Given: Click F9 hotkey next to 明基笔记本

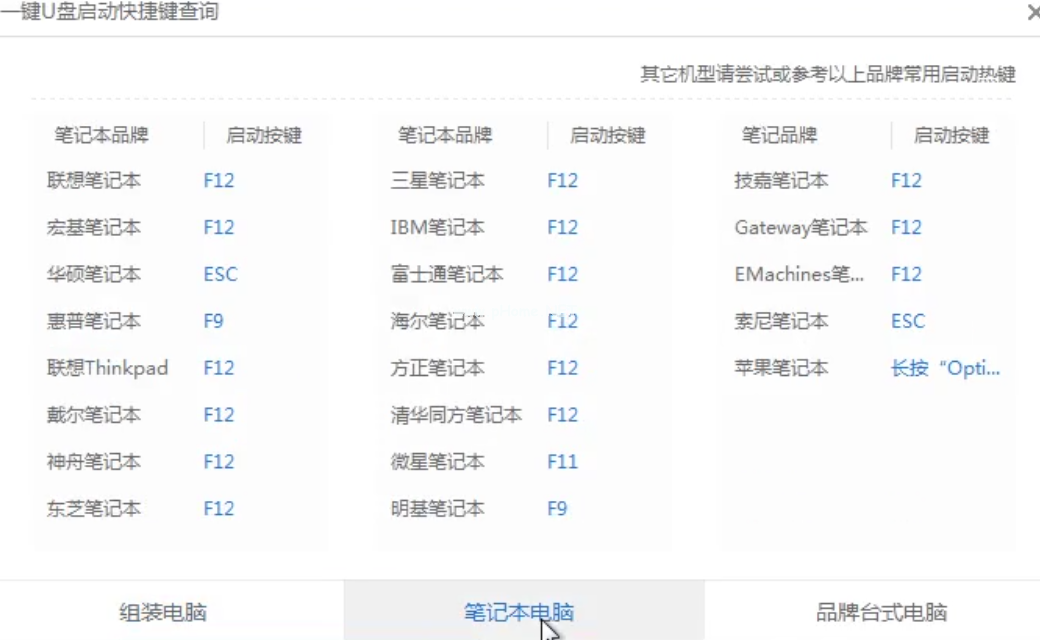Looking at the screenshot, I should tap(557, 509).
